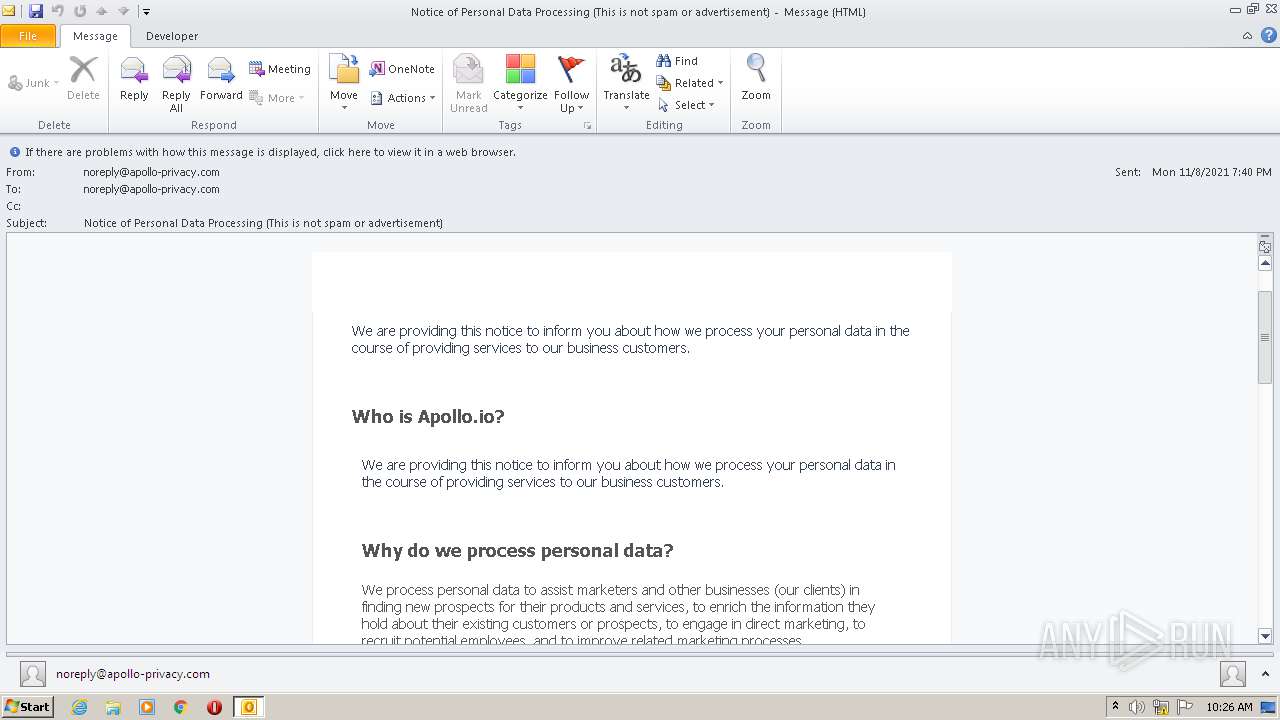Screen dimensions: 1280x720
Task: Click the Opera icon on taskbar
Action: tap(214, 707)
